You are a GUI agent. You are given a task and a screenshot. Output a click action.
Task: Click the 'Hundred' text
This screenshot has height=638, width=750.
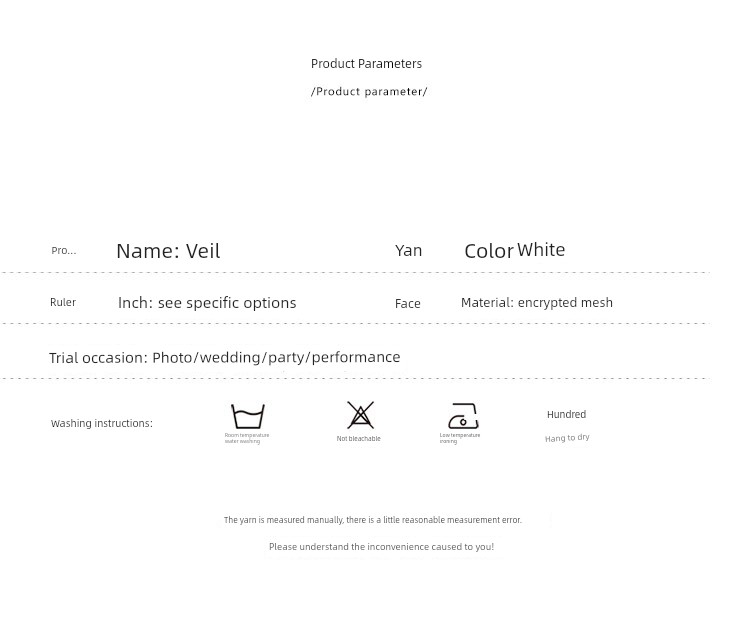click(x=566, y=415)
